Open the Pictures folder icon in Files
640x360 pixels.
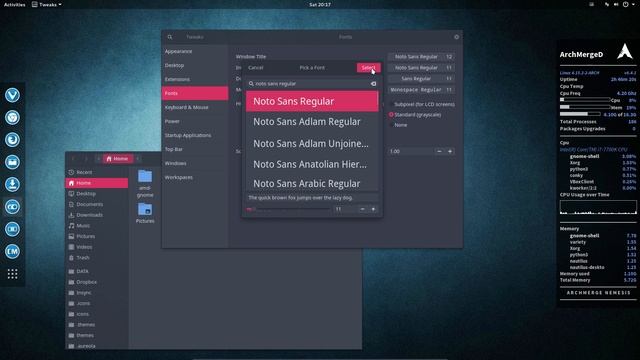click(x=145, y=213)
